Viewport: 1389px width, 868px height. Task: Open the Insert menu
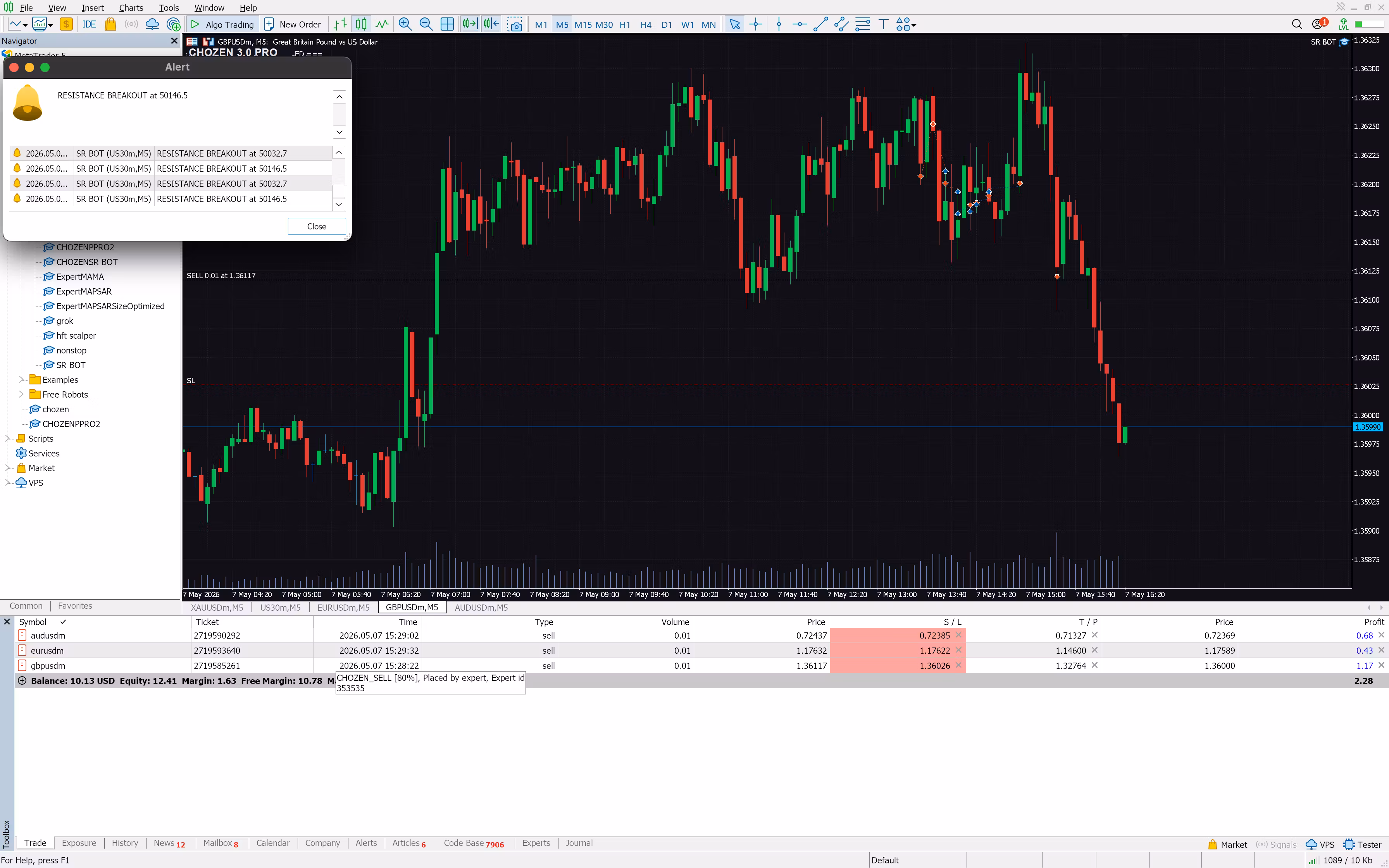[x=92, y=7]
